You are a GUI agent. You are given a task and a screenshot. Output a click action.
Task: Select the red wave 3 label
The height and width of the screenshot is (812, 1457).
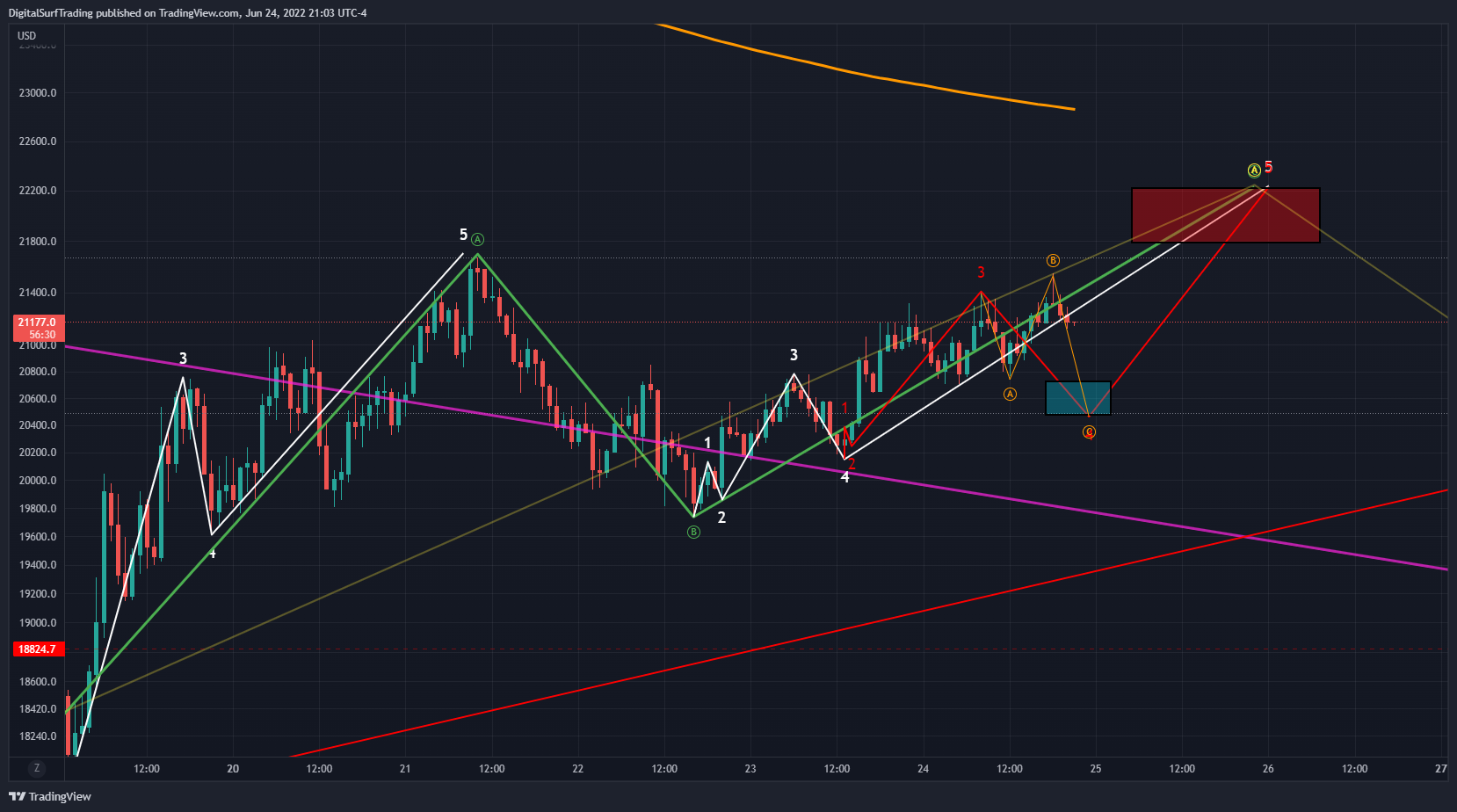981,272
